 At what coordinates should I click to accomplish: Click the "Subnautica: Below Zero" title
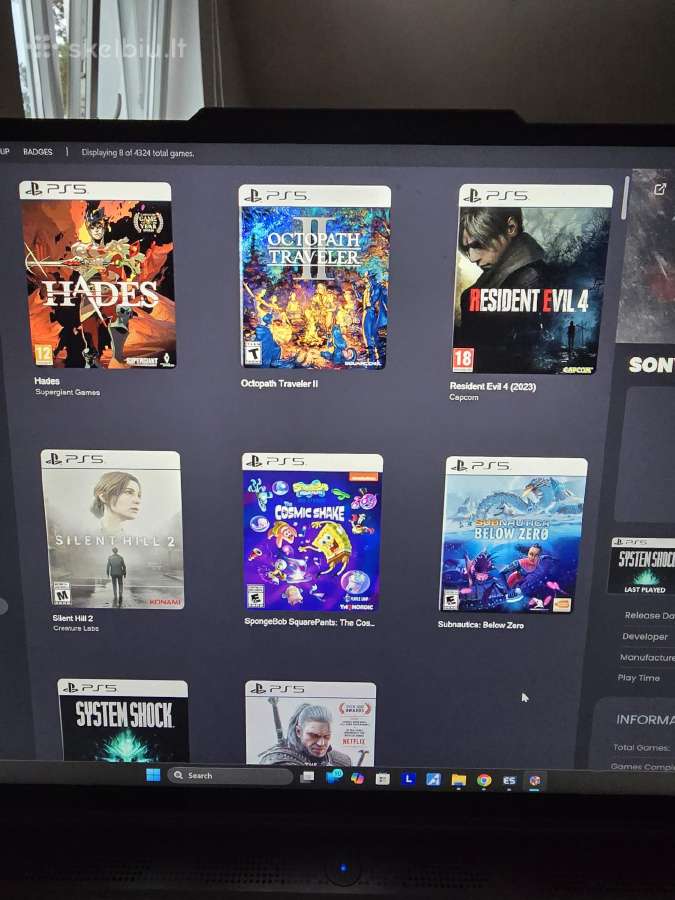(x=480, y=624)
